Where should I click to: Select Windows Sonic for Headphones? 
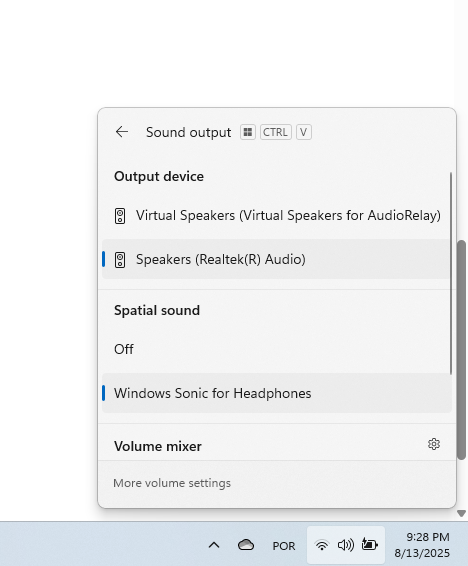point(276,393)
